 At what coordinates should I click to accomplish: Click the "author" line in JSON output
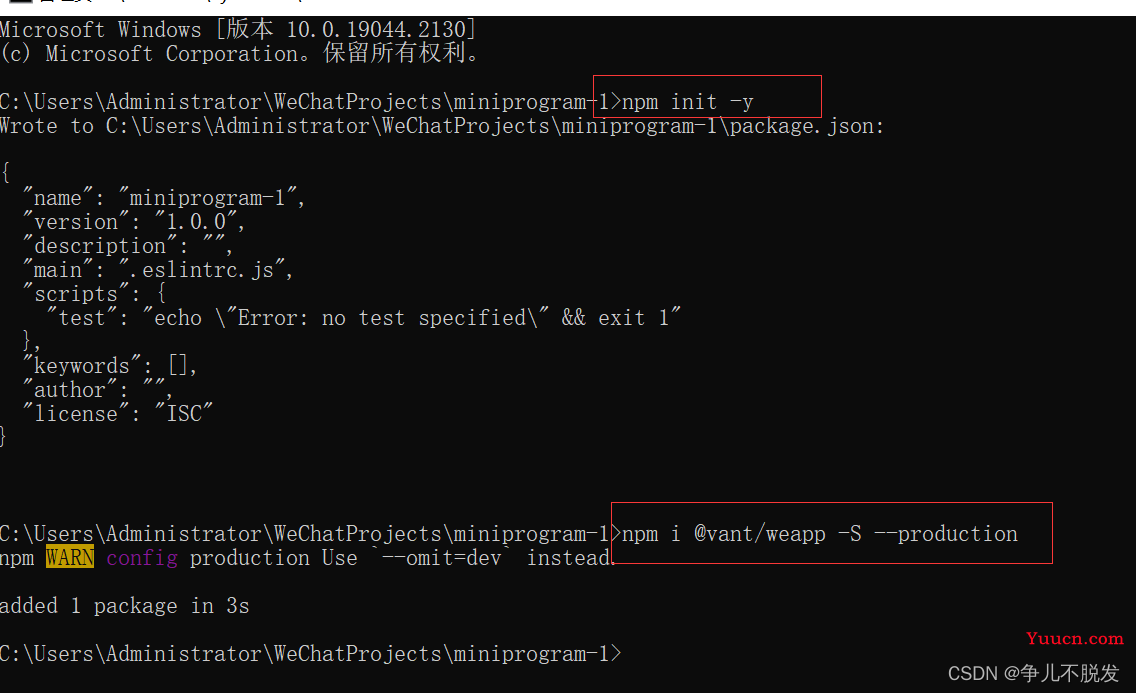point(98,390)
